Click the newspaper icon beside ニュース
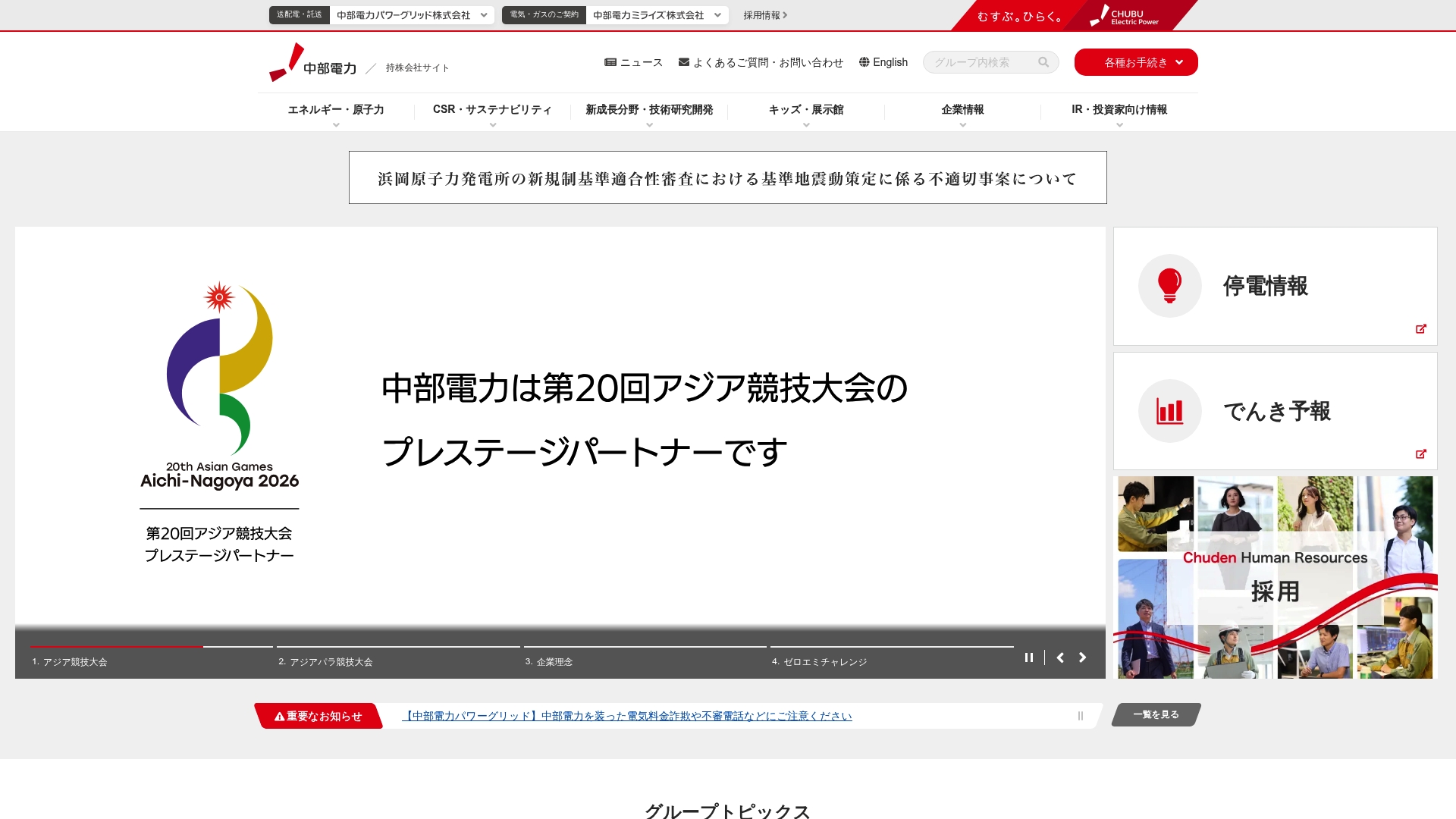The width and height of the screenshot is (1456, 819). 610,62
